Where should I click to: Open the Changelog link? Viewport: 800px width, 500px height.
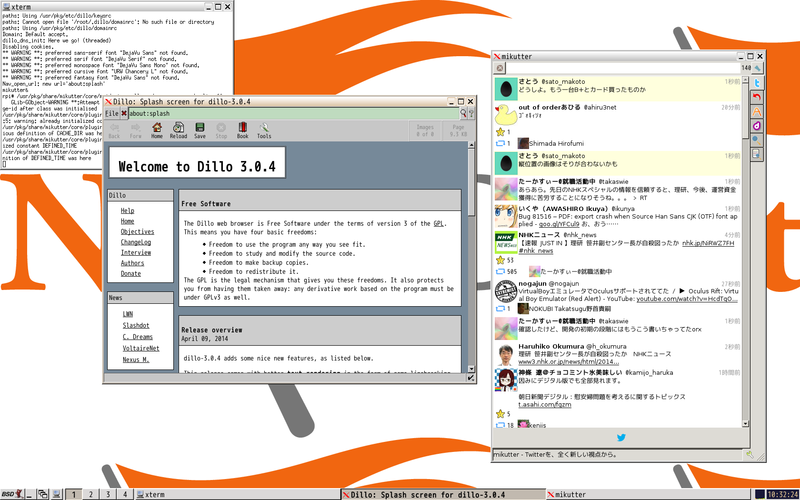point(136,242)
